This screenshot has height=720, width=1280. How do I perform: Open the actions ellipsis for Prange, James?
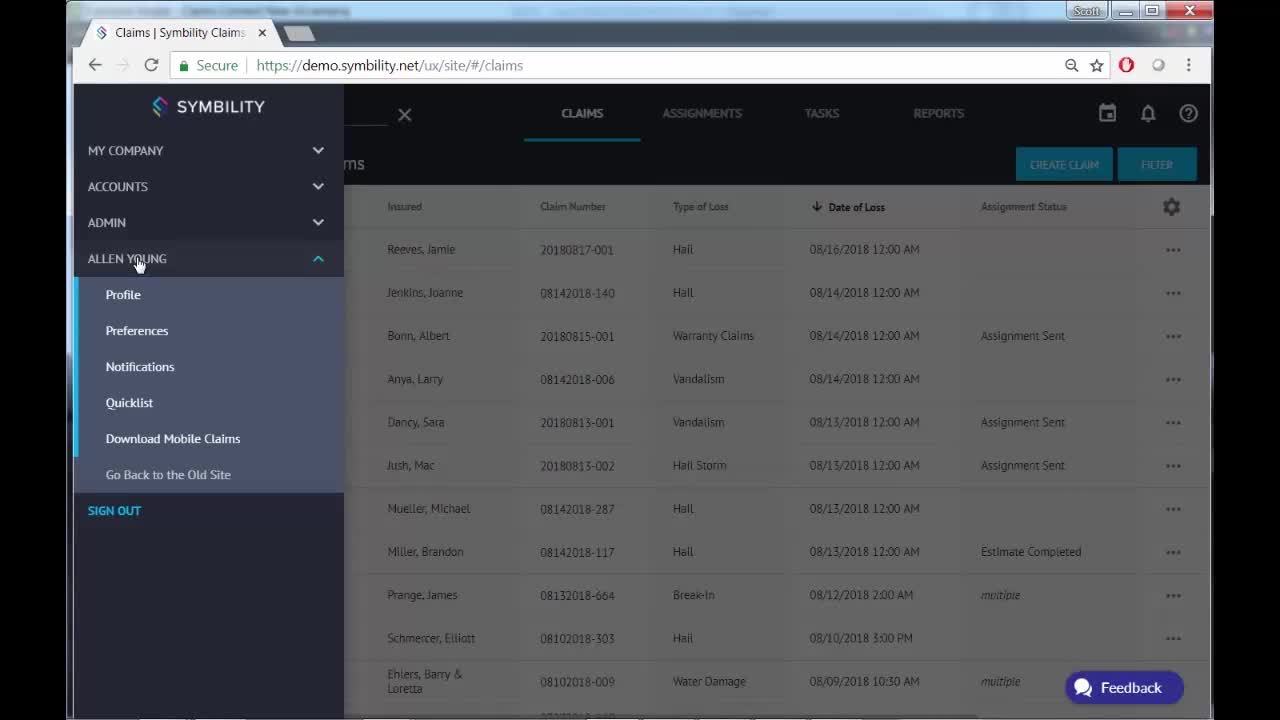click(x=1173, y=595)
